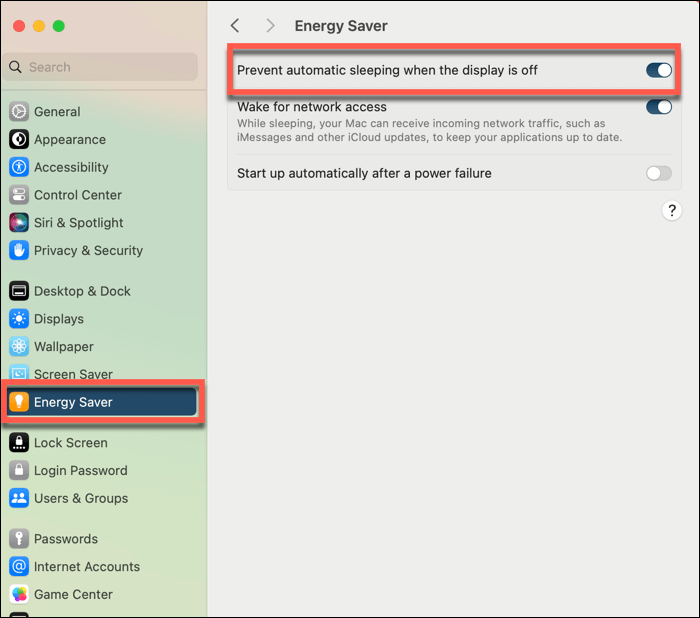The width and height of the screenshot is (700, 618).
Task: Enable Start up automatically after power failure
Action: [x=658, y=173]
